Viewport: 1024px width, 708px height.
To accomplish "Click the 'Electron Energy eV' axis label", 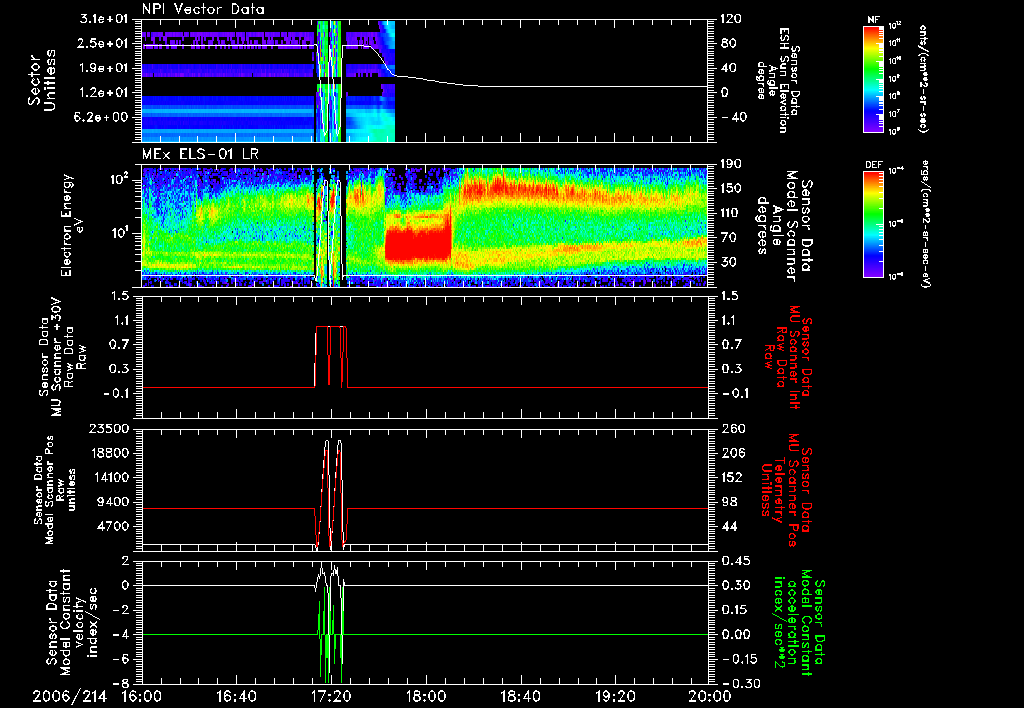I will (72, 225).
